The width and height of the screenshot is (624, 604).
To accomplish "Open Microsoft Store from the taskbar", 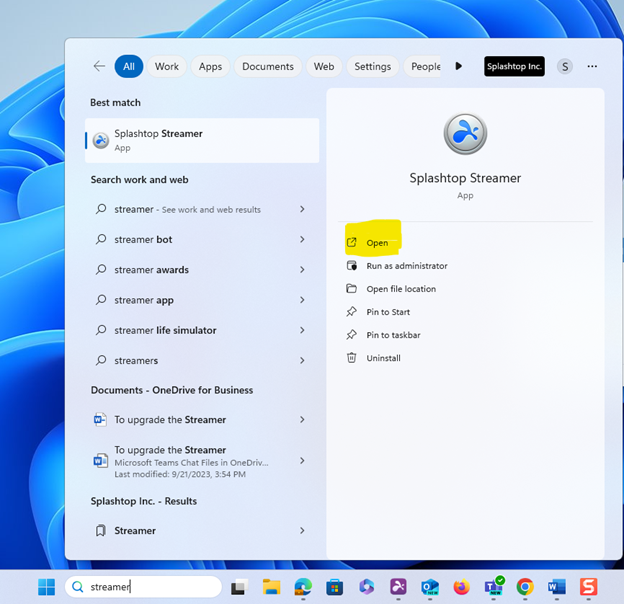I will [x=335, y=587].
